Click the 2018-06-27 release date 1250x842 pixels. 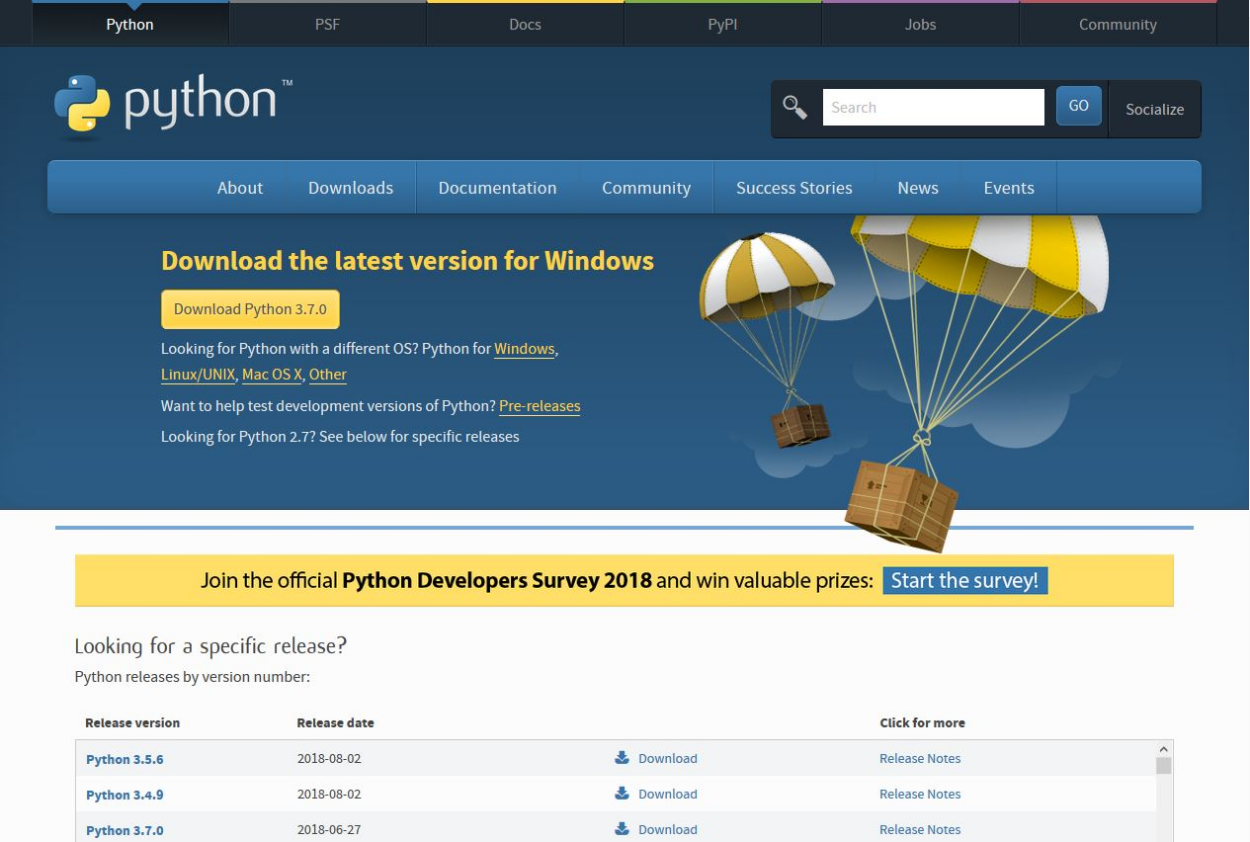[329, 829]
